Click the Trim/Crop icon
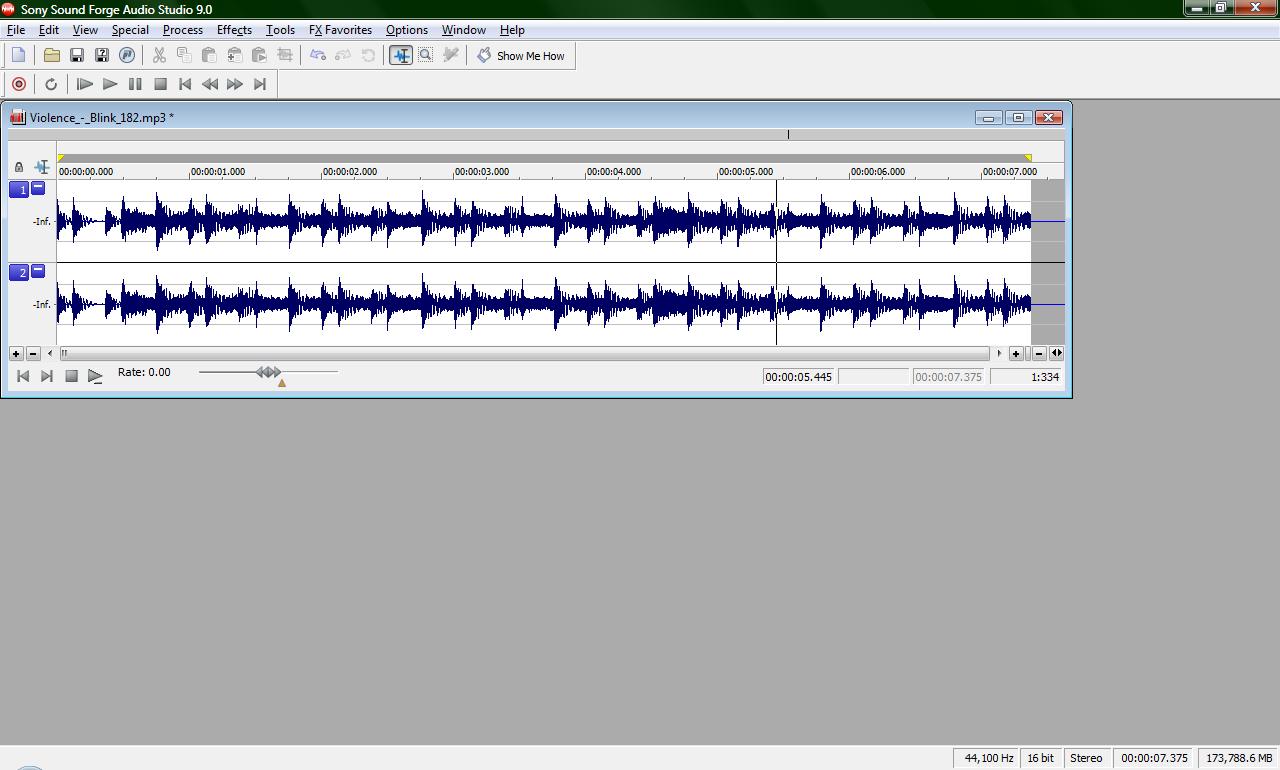 coord(284,55)
